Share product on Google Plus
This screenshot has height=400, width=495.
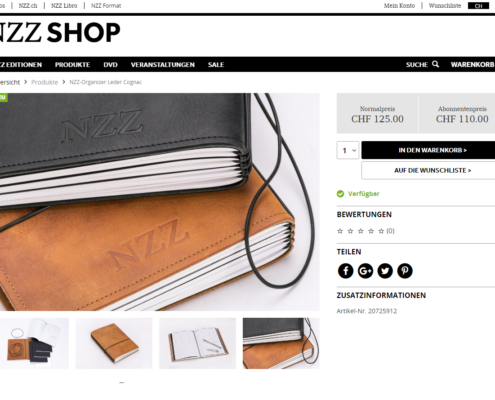365,271
